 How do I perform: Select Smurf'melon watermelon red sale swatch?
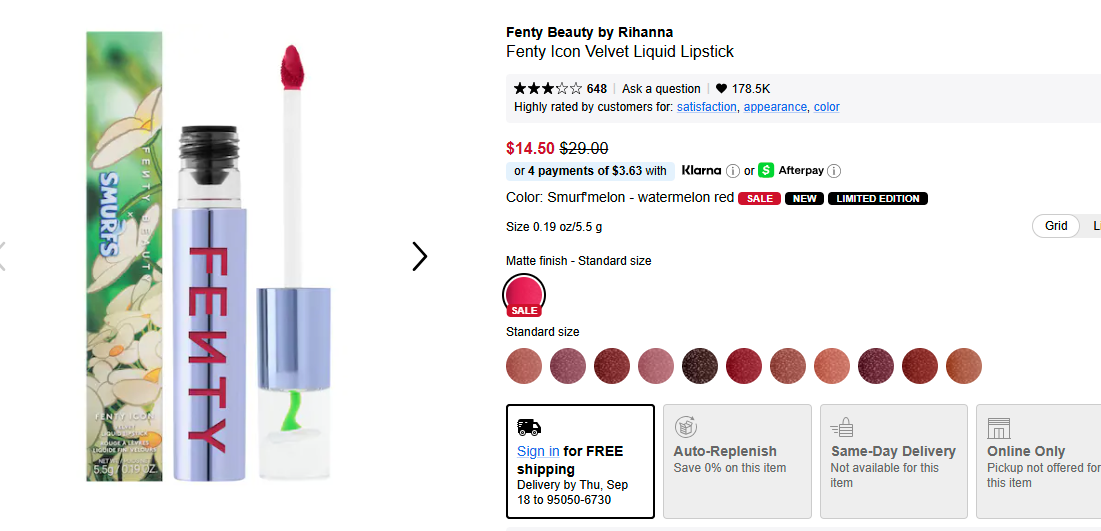[x=525, y=293]
